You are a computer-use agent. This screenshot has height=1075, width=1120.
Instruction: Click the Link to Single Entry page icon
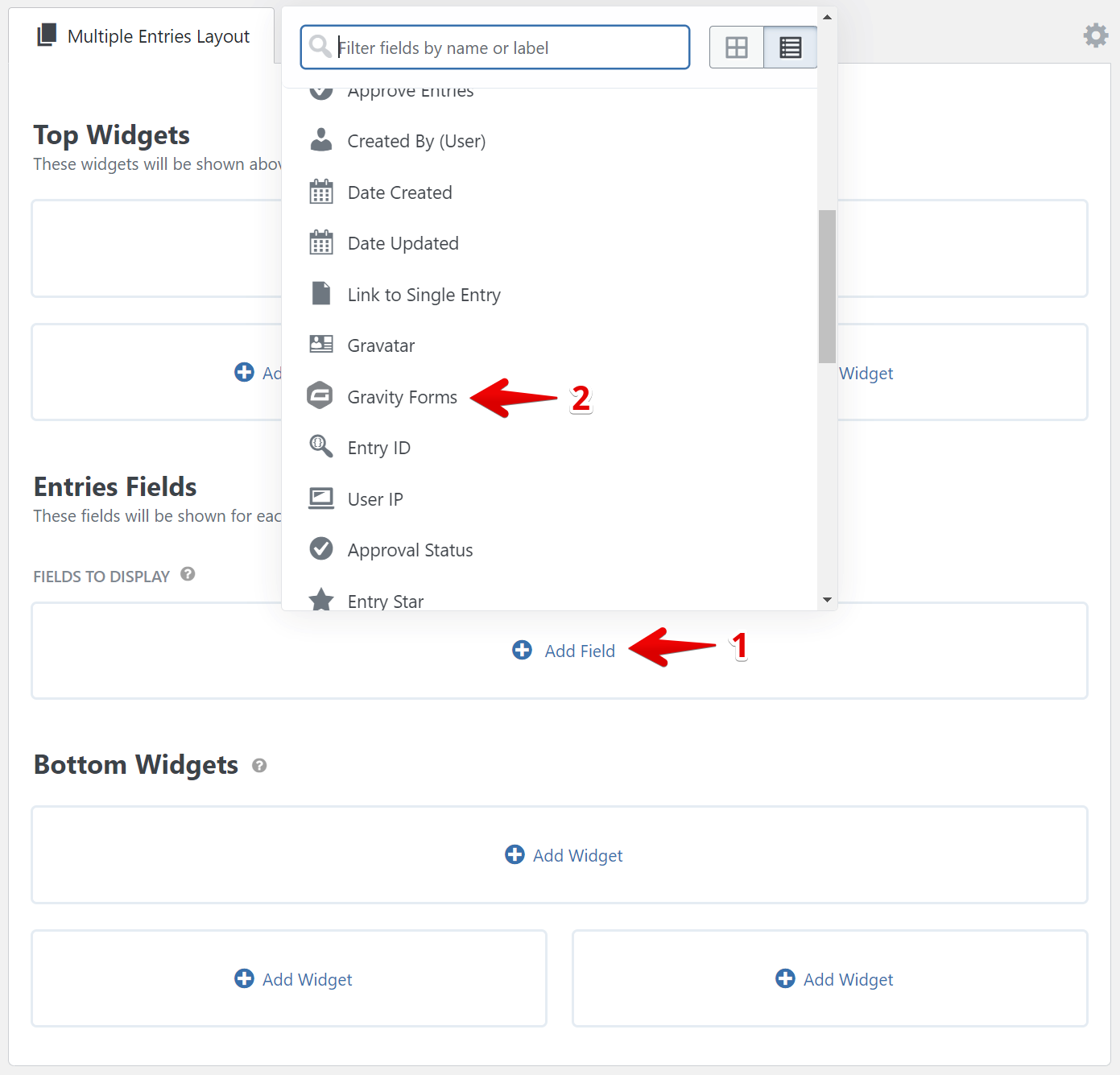321,294
